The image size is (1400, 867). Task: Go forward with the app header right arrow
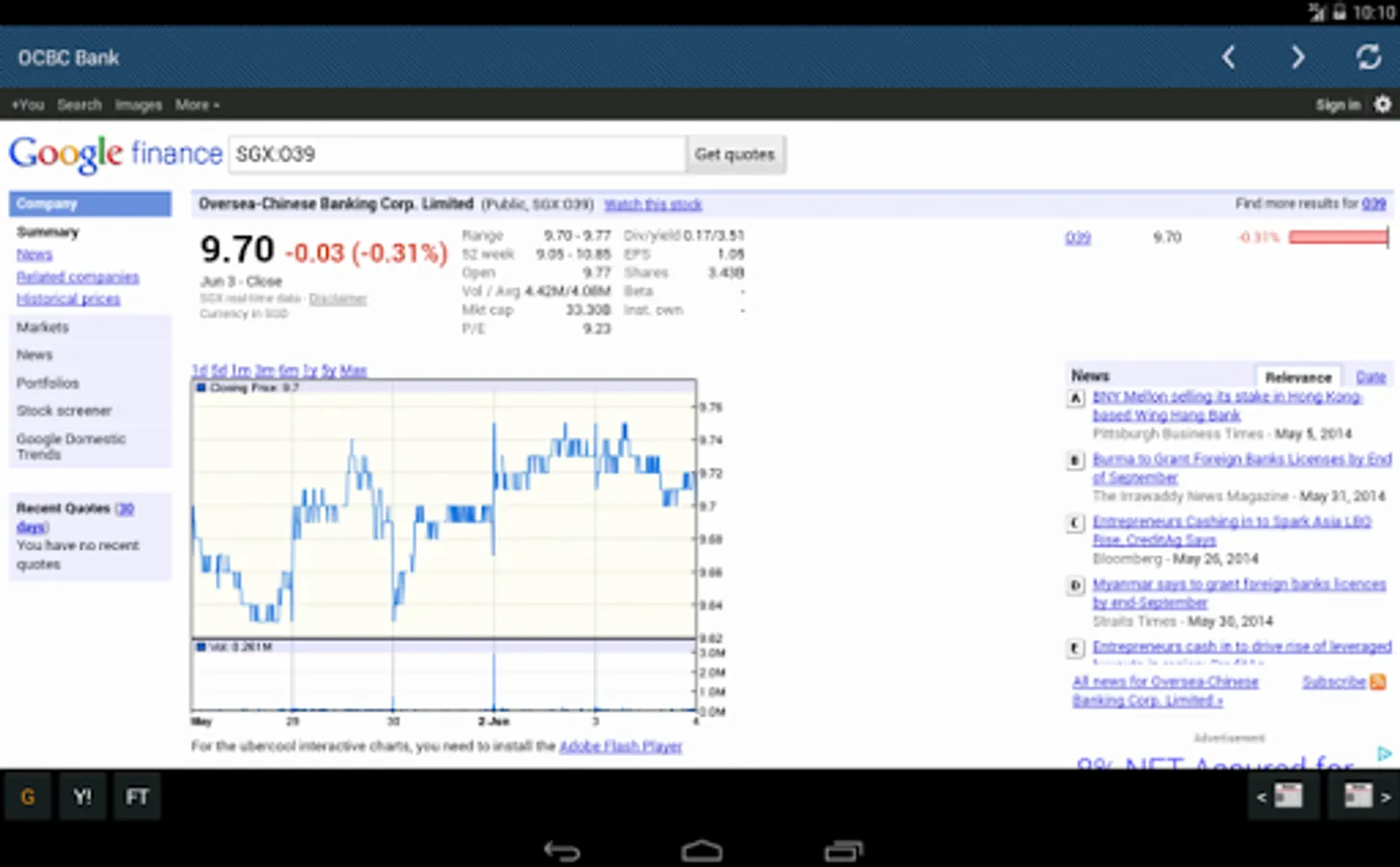pyautogui.click(x=1298, y=58)
